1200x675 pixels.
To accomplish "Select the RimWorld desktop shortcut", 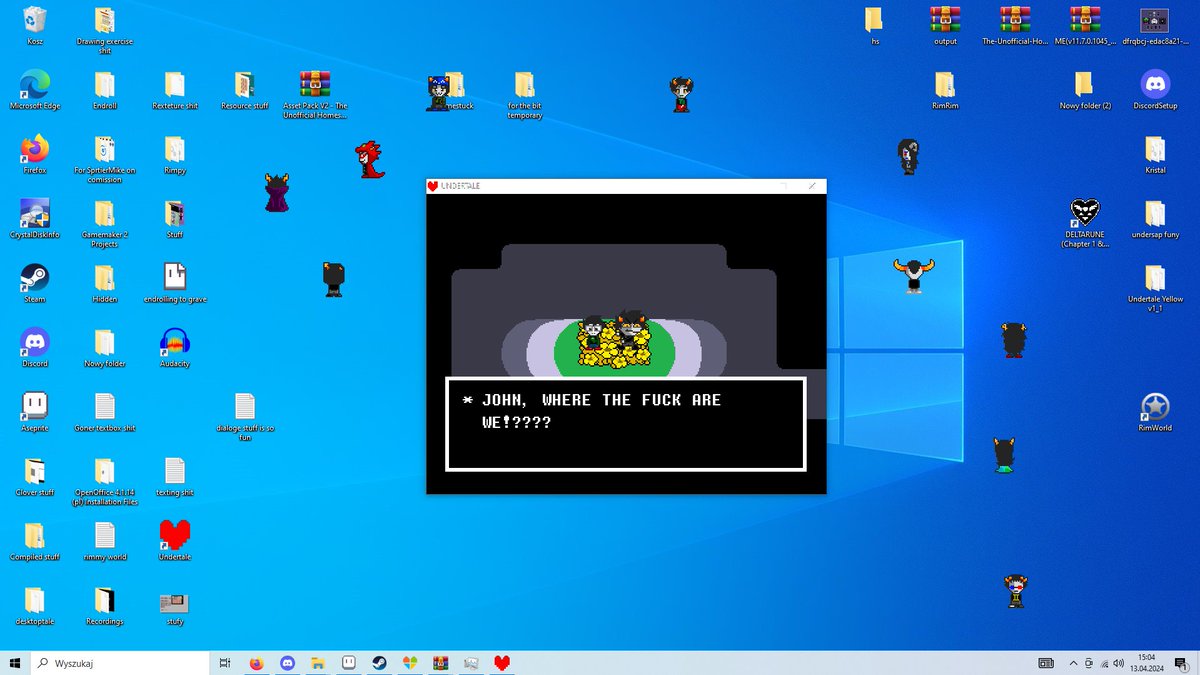I will coord(1155,412).
